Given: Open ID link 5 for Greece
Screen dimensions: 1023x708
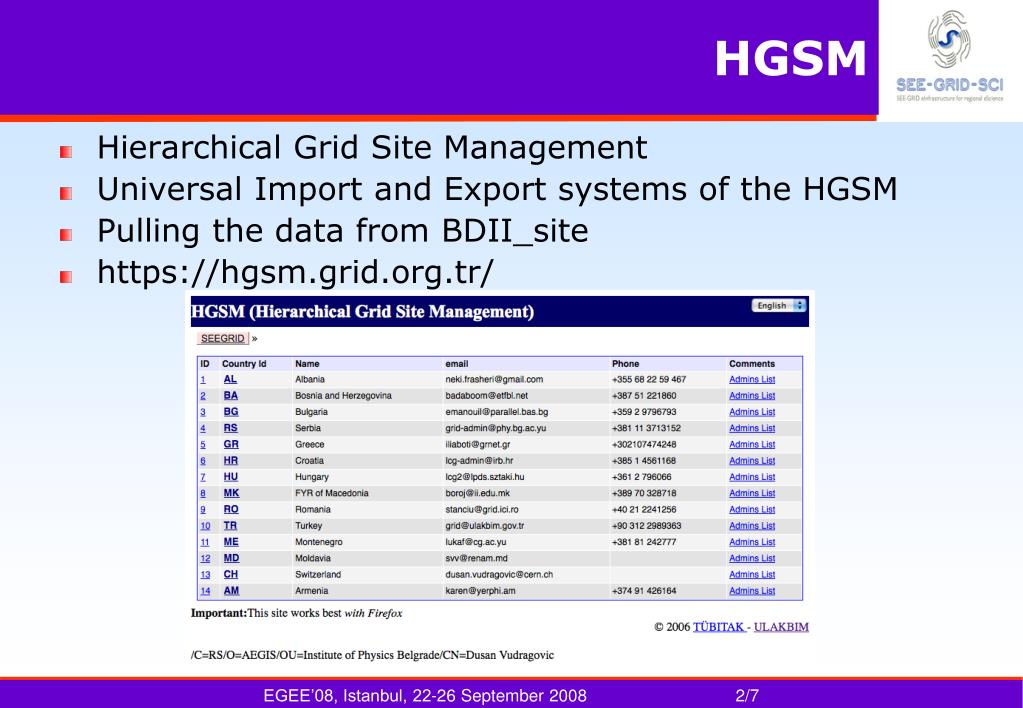Looking at the screenshot, I should [x=203, y=445].
